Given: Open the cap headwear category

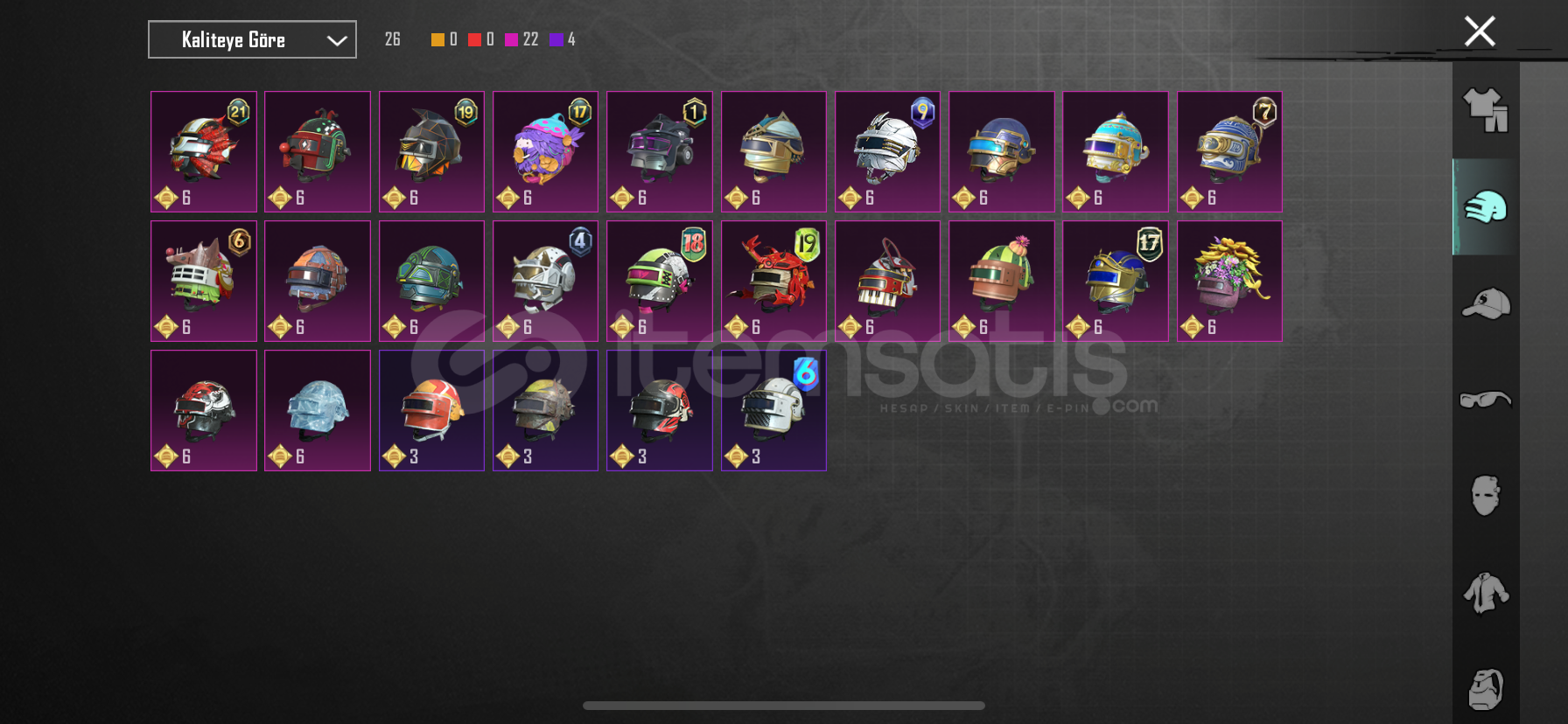Looking at the screenshot, I should click(1486, 303).
